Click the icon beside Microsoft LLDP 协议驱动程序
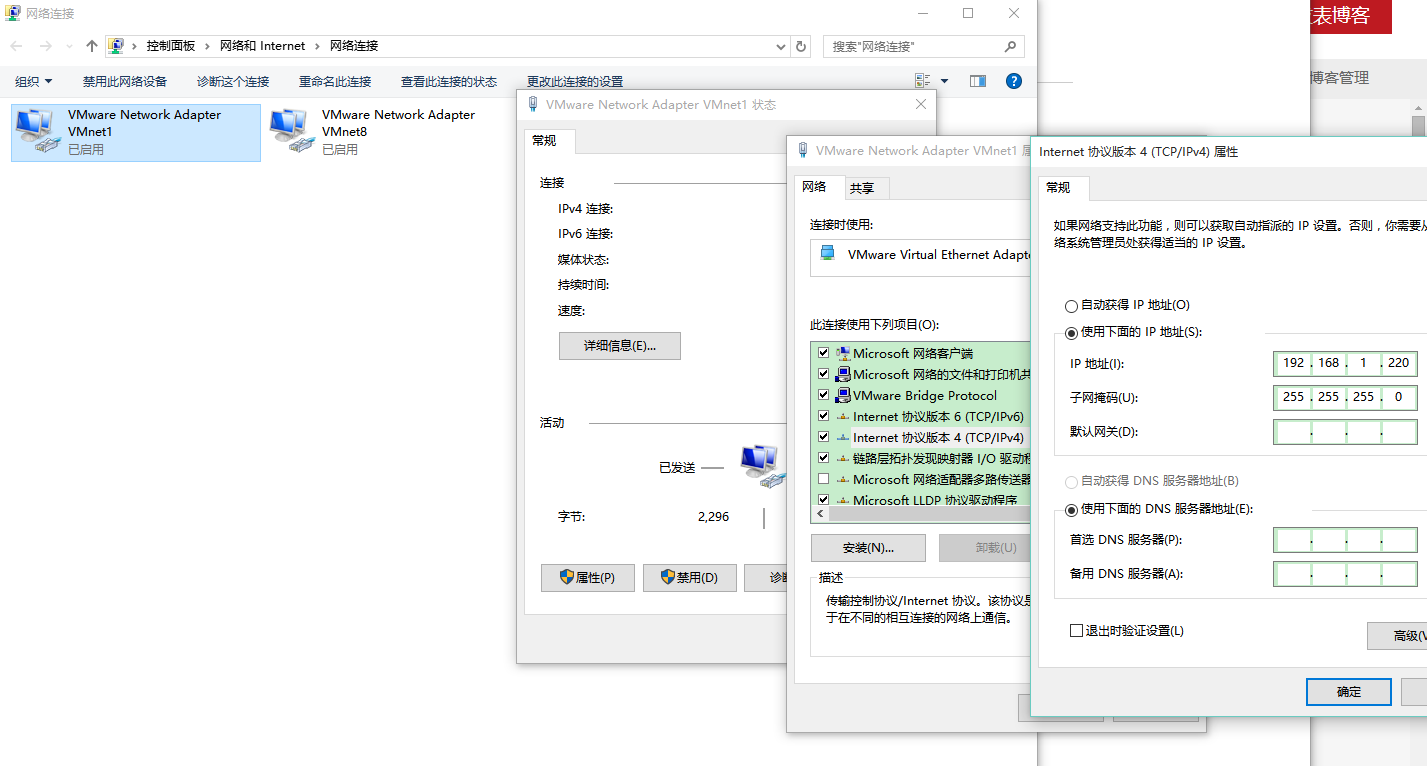Screen dimensions: 1427x766 pyautogui.click(x=842, y=500)
